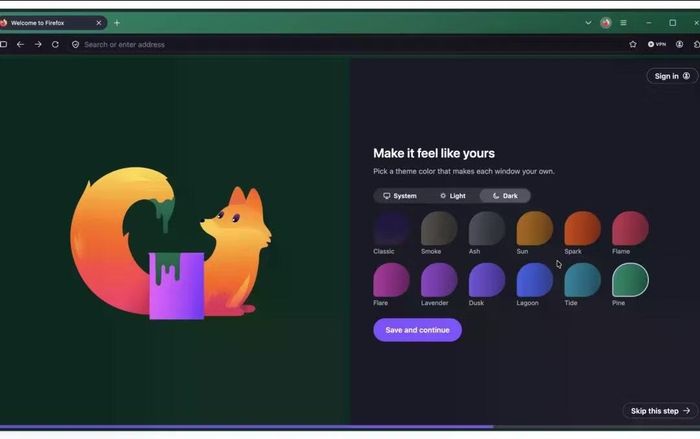
Task: Go back using the back arrow
Action: pos(20,44)
